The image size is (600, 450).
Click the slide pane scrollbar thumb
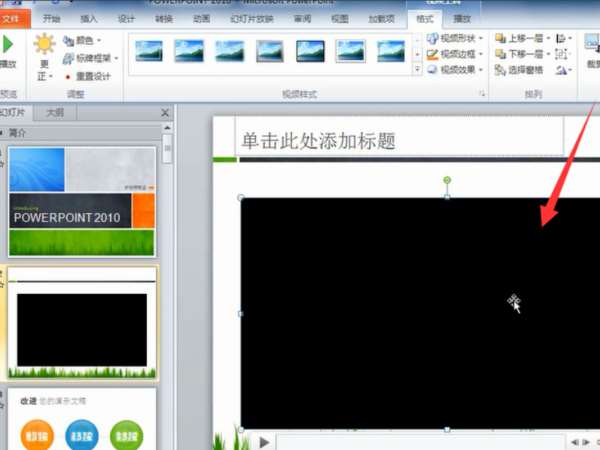click(167, 149)
